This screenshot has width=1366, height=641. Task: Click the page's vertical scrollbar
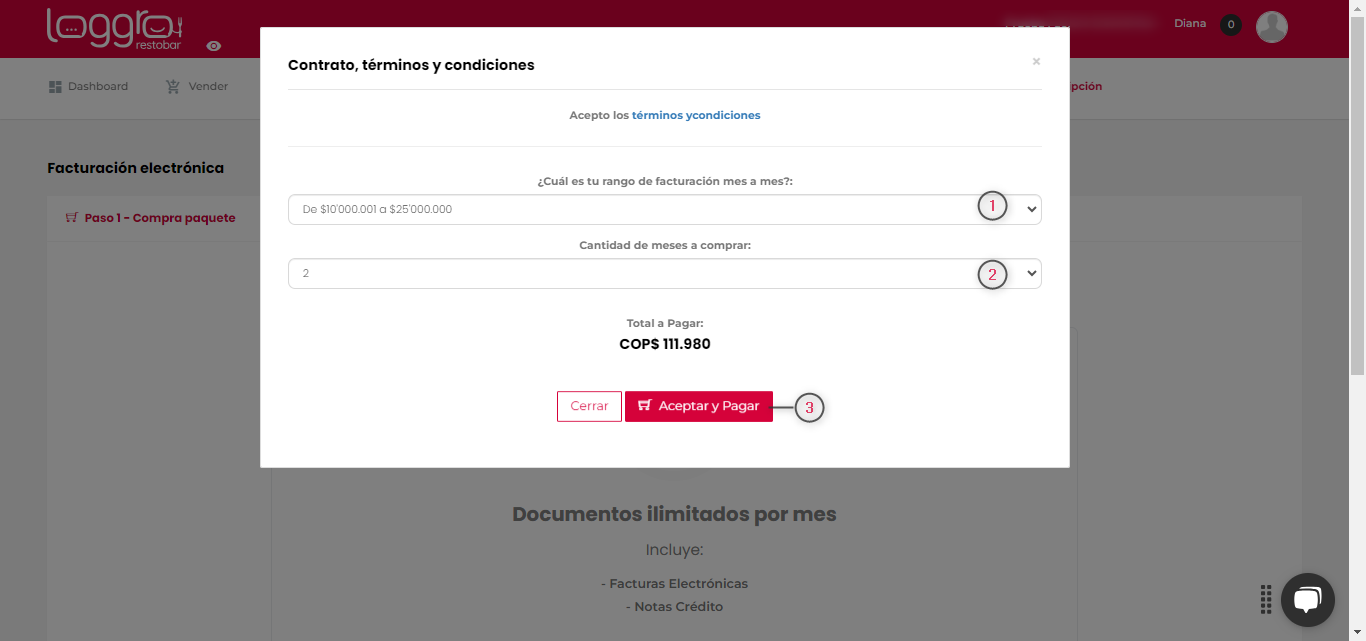(1357, 200)
